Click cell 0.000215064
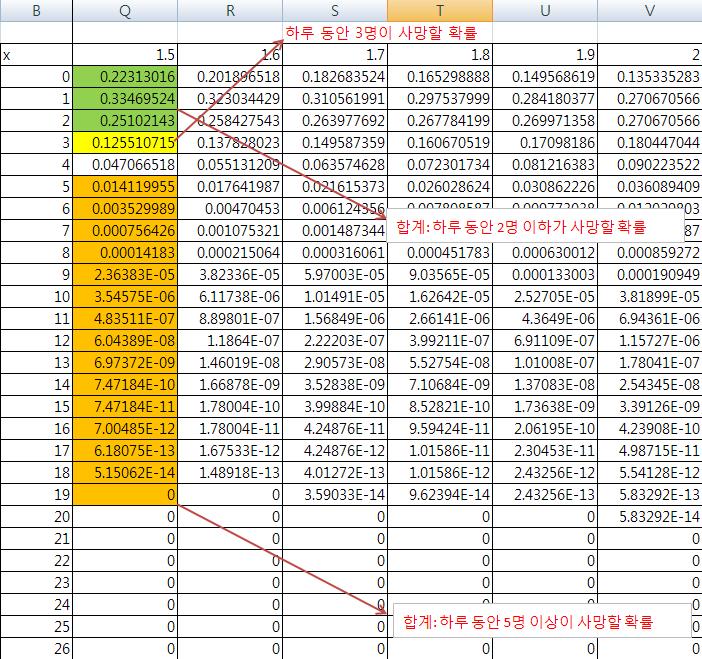 pos(230,253)
